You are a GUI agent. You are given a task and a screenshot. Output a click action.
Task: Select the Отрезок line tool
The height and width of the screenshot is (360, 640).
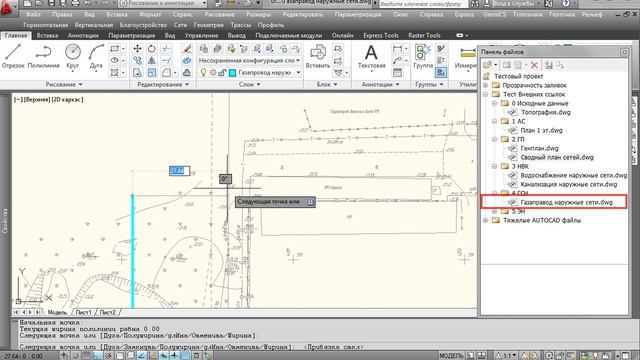[x=13, y=56]
